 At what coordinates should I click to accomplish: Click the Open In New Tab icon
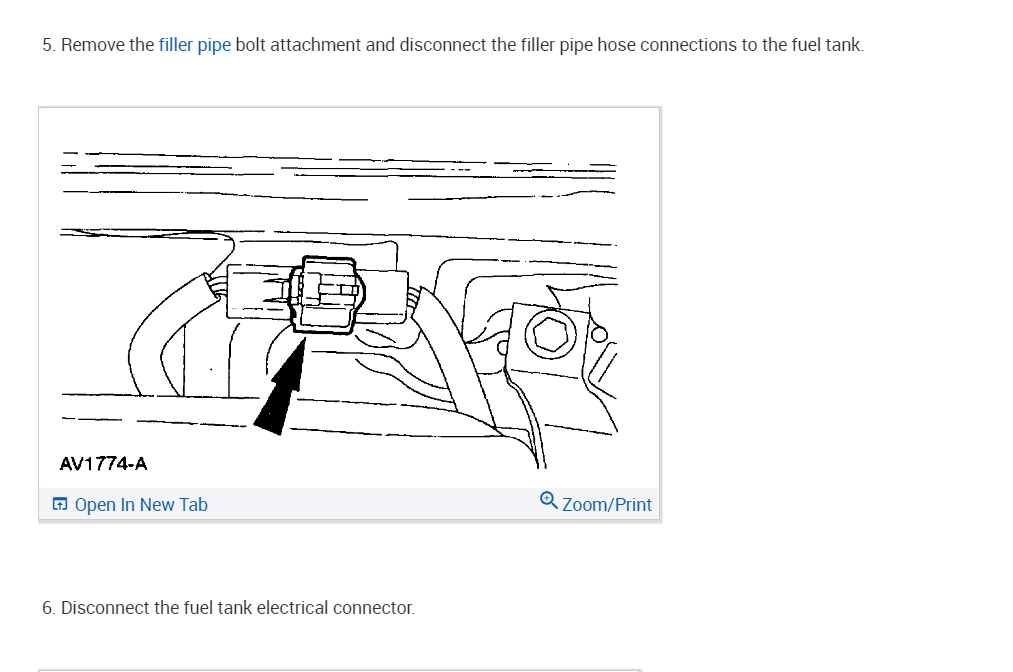59,504
